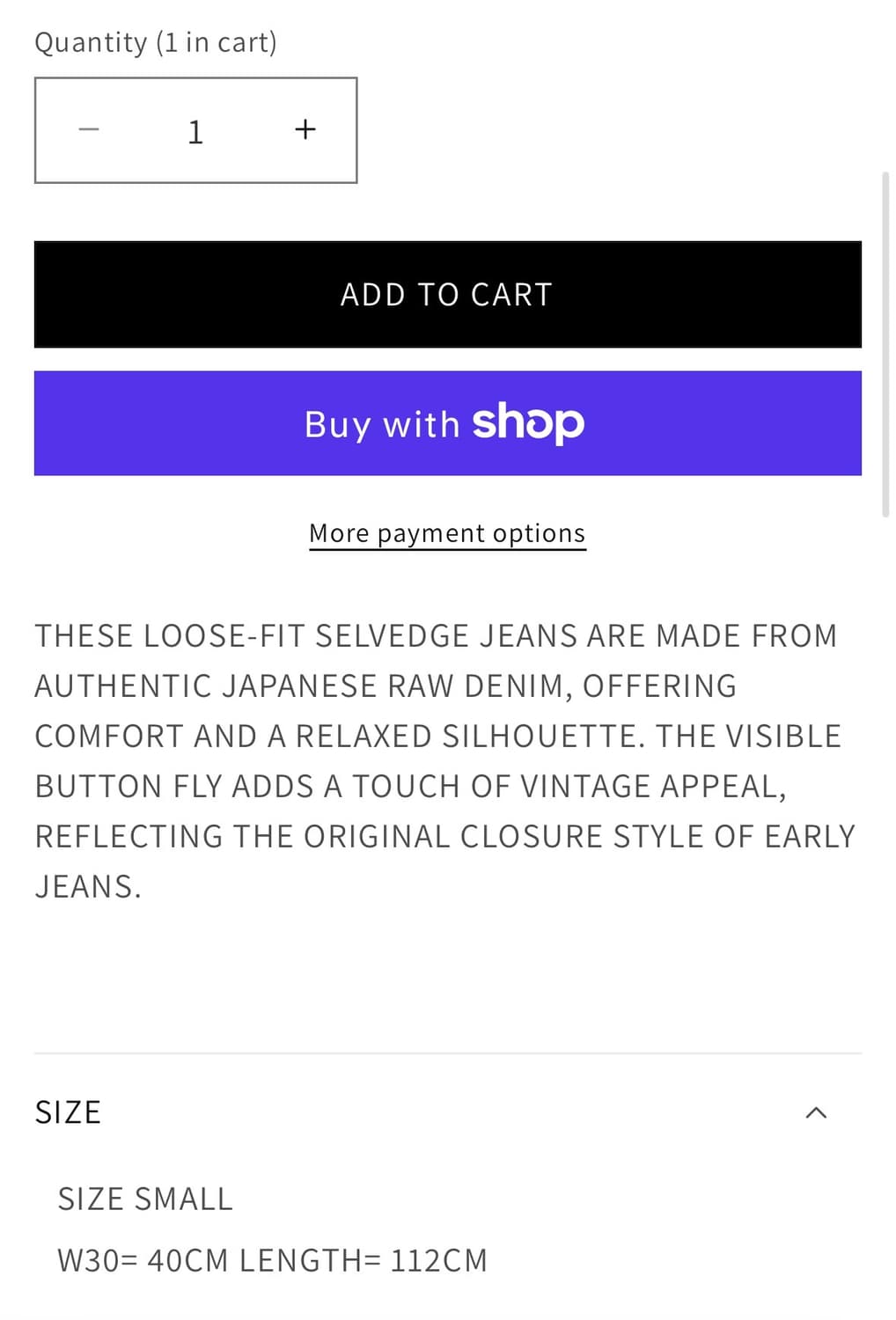This screenshot has height=1320, width=896.
Task: Decrease quantity with the minus icon
Action: tap(89, 130)
